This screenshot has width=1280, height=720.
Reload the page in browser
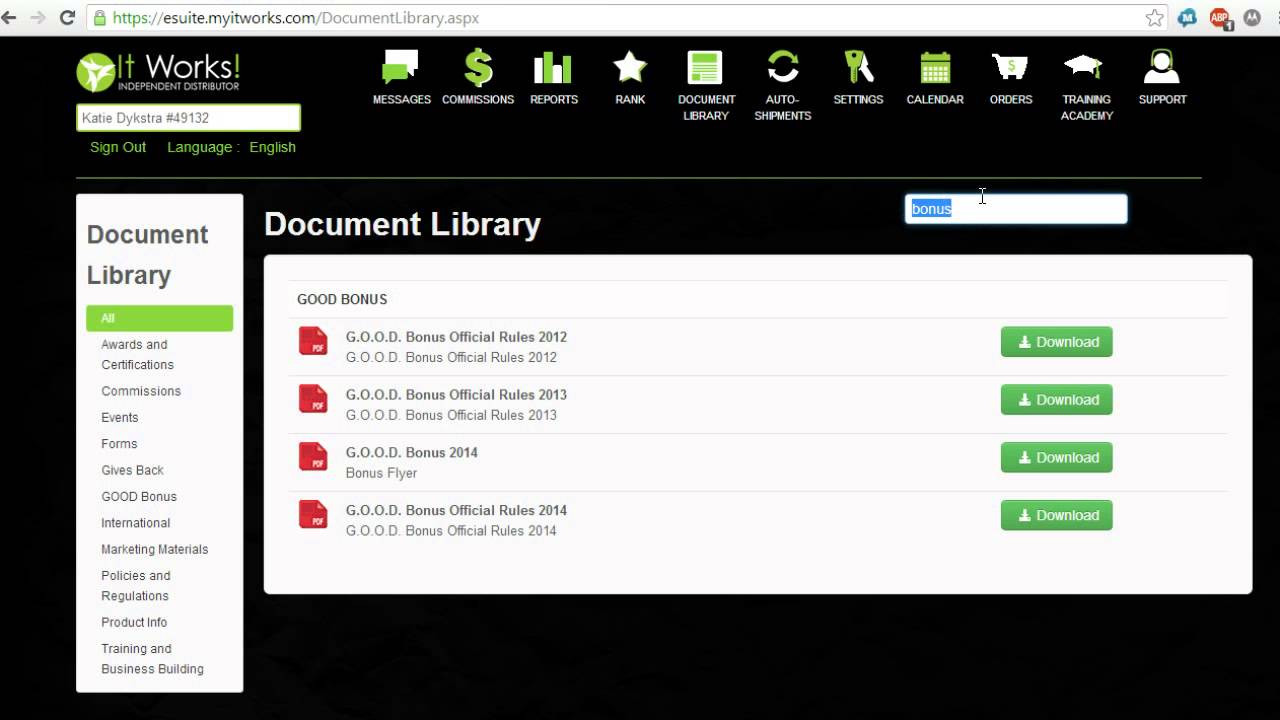[x=68, y=18]
